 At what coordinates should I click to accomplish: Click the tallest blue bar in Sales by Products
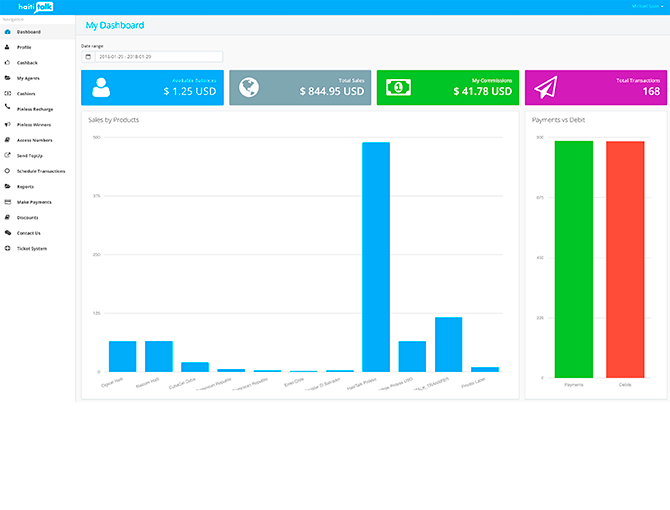tap(376, 257)
